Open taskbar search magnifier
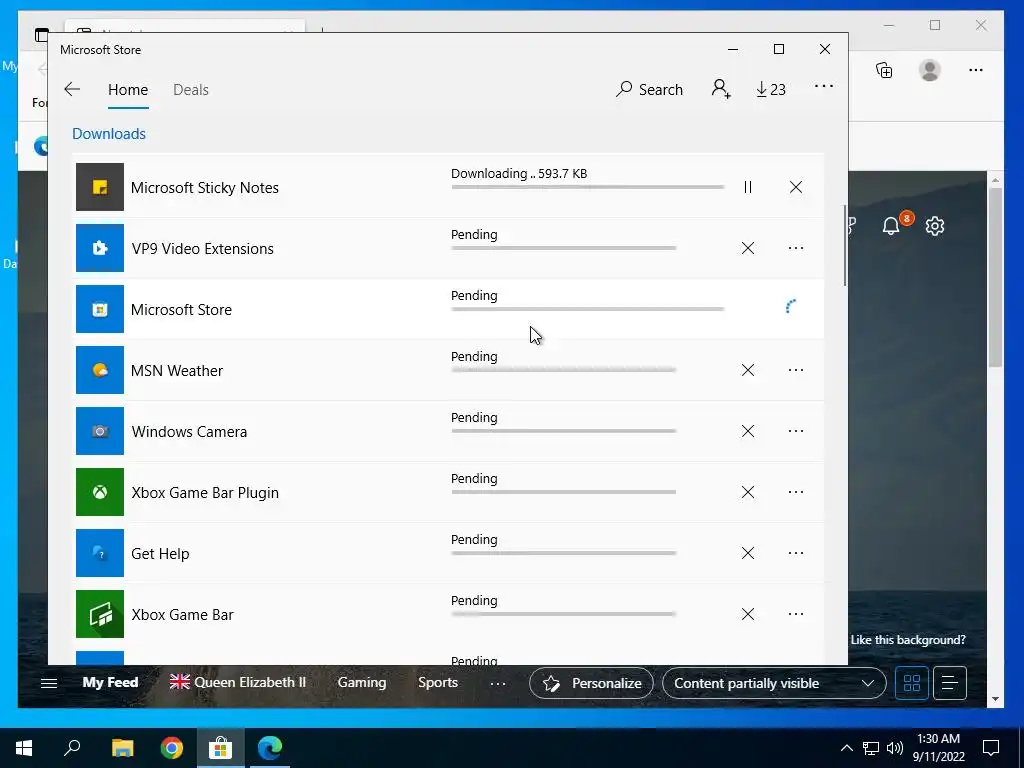 [x=72, y=748]
